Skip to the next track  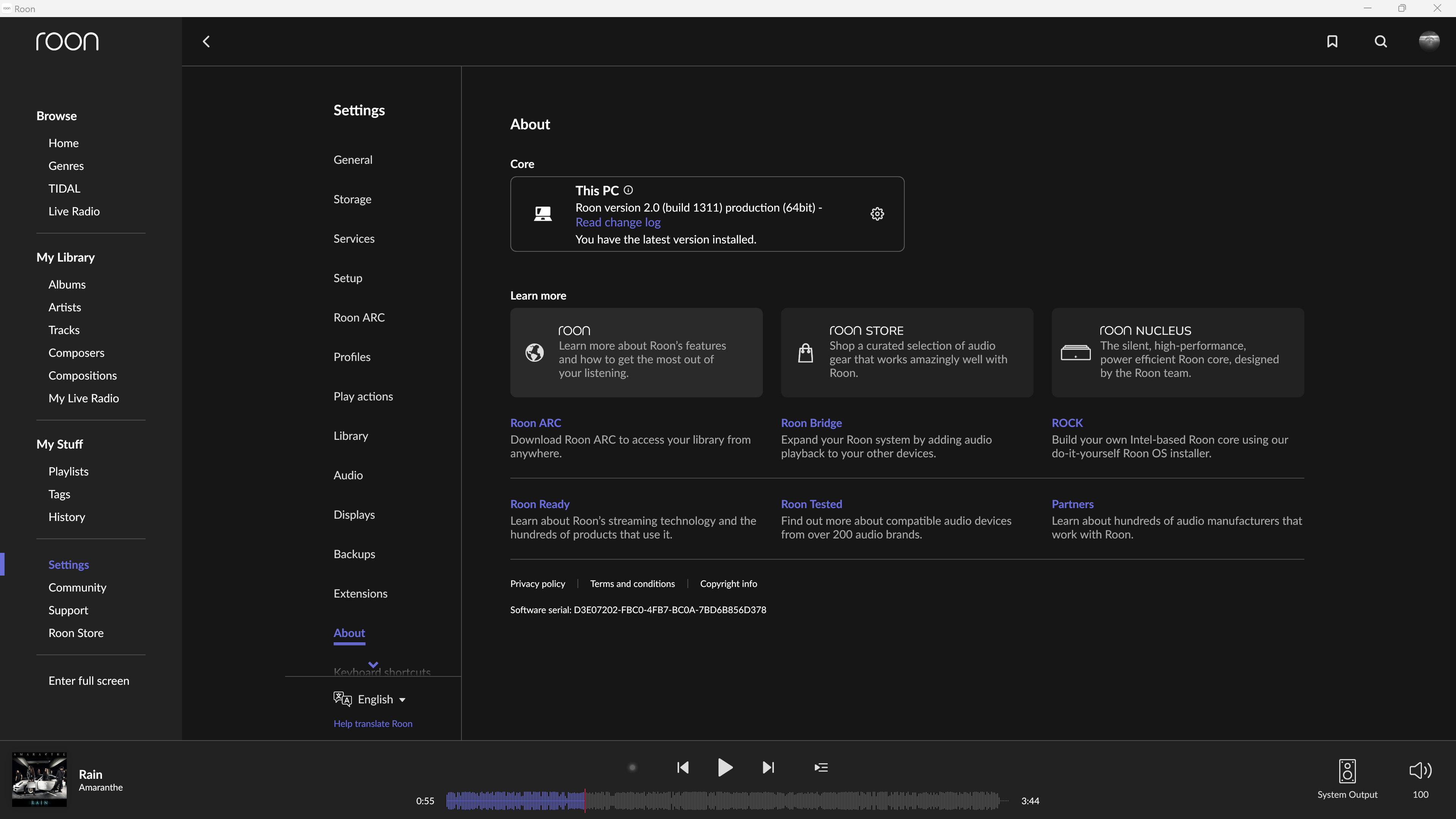768,767
